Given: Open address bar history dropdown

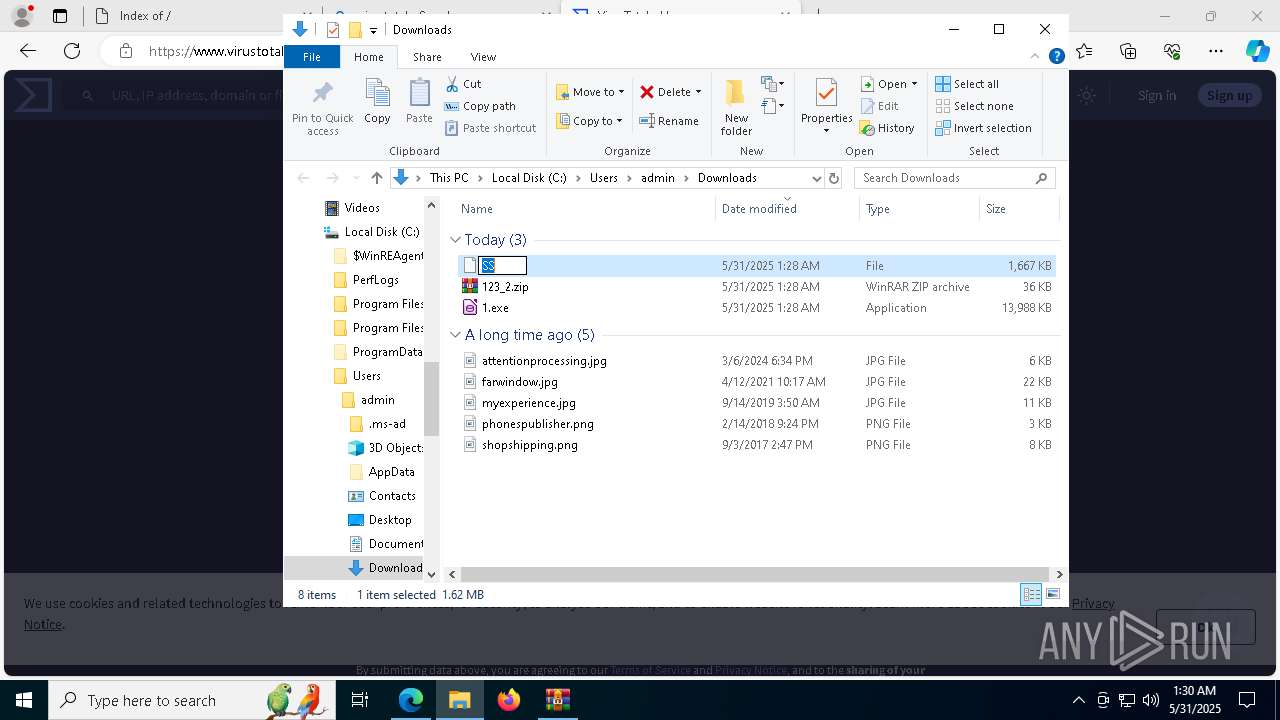Looking at the screenshot, I should (x=816, y=178).
